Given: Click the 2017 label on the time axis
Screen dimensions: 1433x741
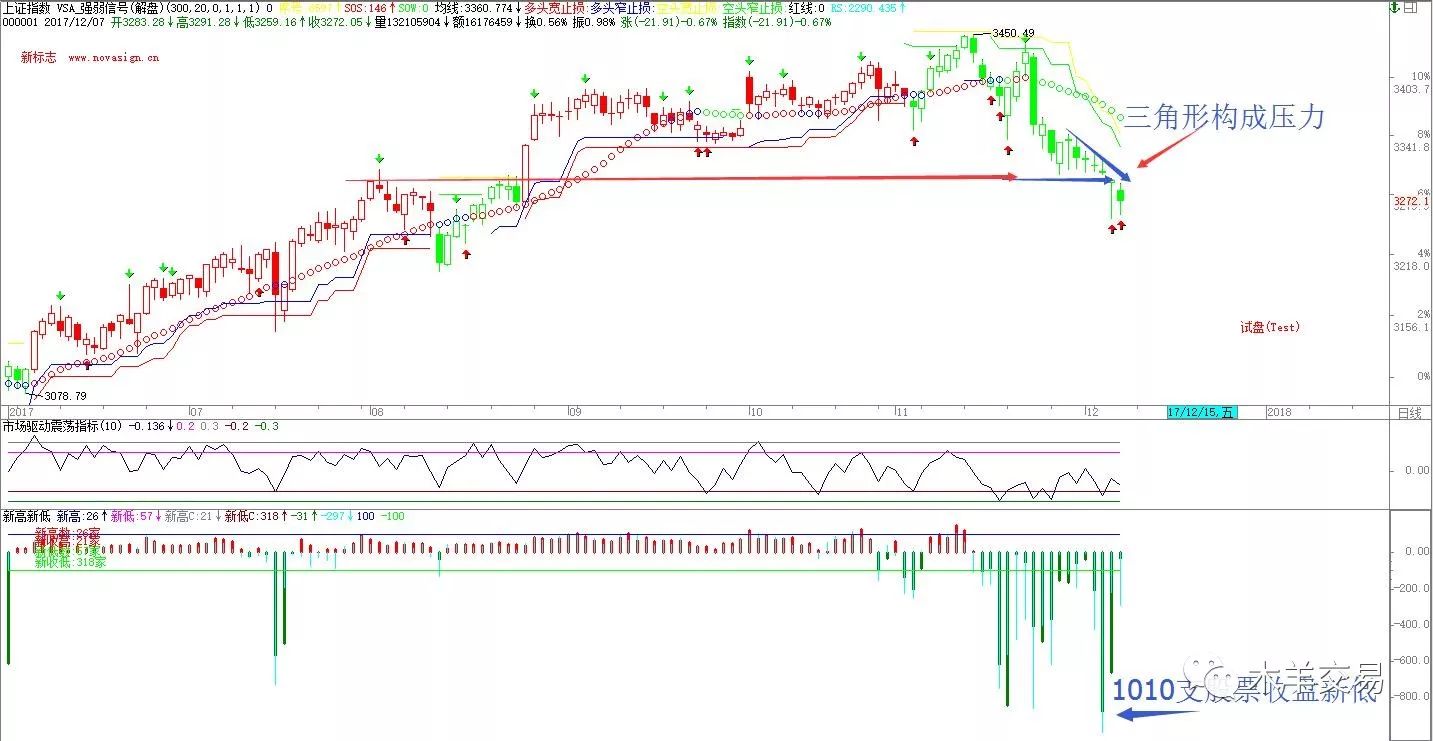Looking at the screenshot, I should coord(21,412).
